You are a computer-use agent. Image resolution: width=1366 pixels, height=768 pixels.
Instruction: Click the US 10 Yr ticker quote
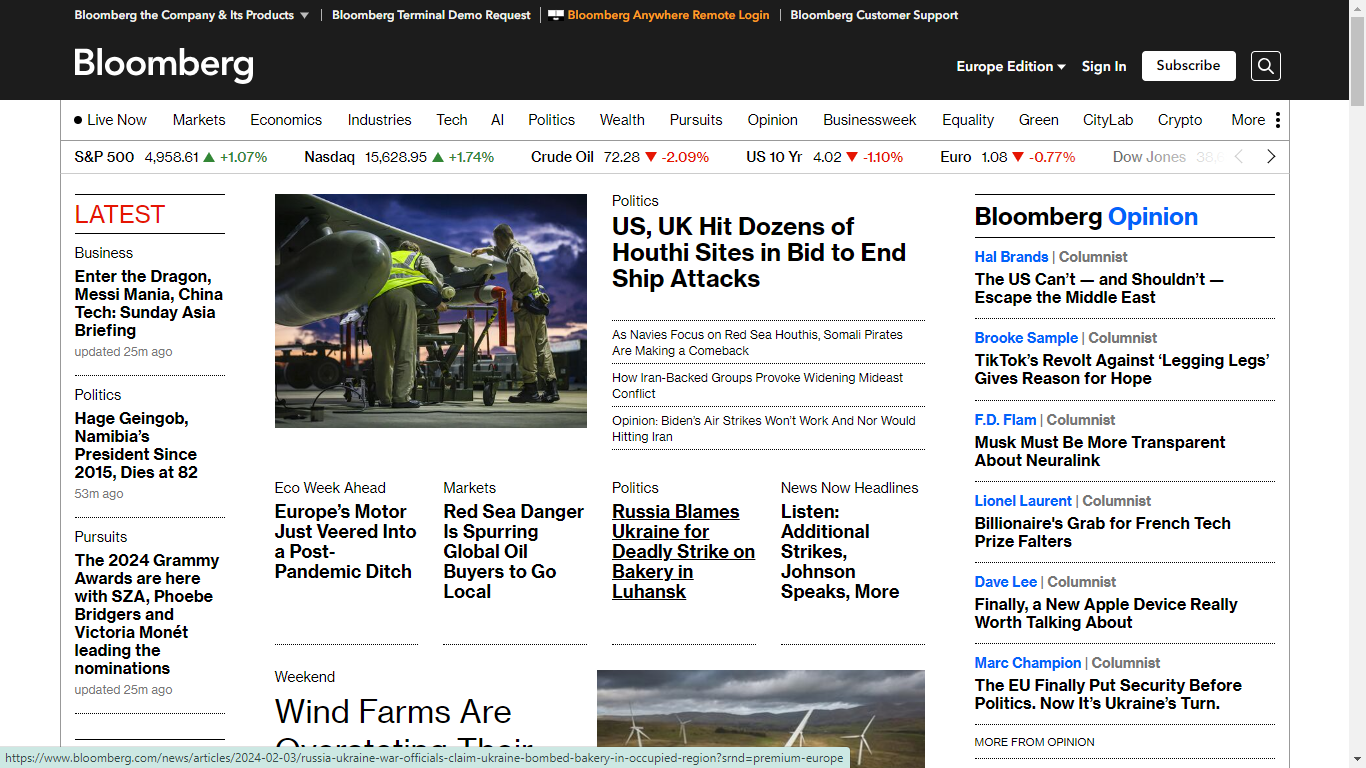tap(824, 157)
